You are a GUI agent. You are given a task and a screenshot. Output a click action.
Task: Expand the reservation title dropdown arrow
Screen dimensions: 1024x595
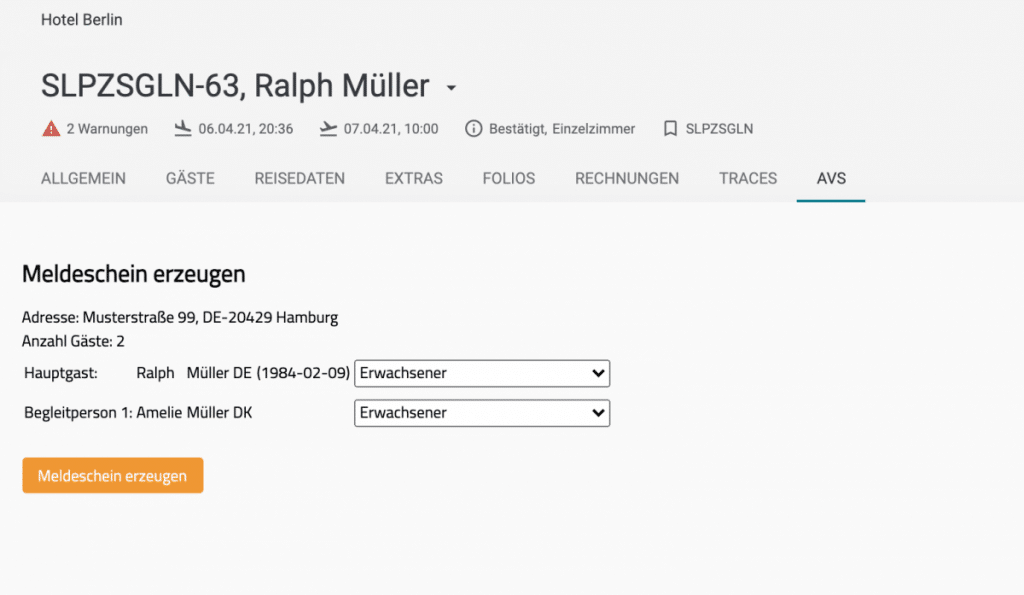451,88
